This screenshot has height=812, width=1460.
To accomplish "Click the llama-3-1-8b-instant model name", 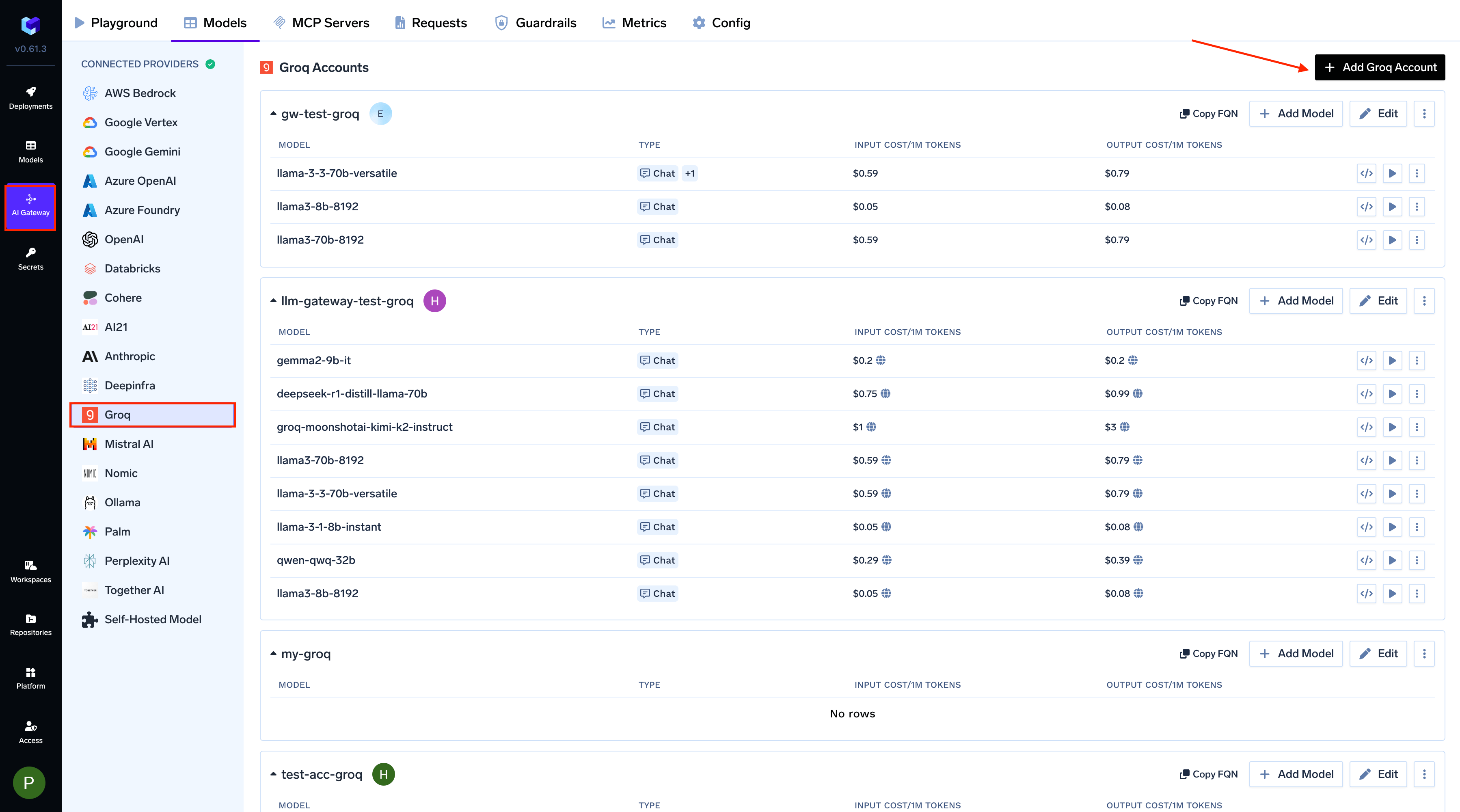I will (329, 527).
